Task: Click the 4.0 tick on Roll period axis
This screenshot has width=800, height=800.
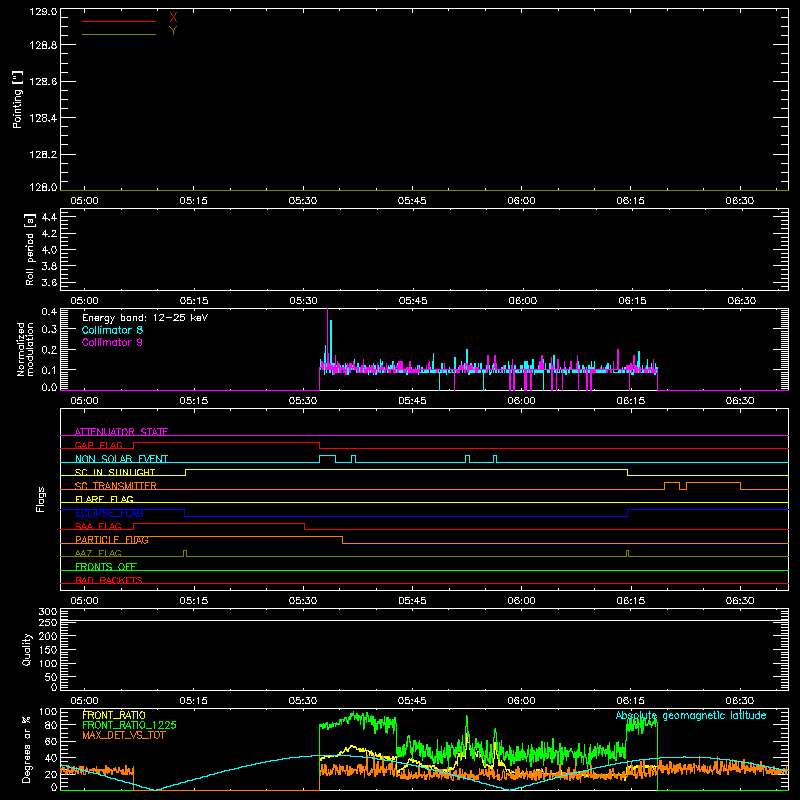Action: 49,250
